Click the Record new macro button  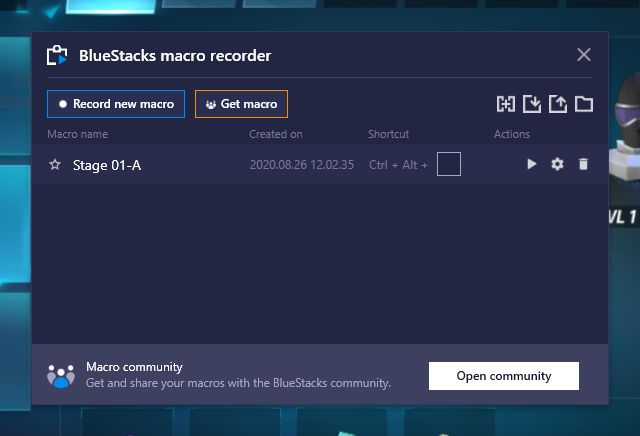(116, 104)
